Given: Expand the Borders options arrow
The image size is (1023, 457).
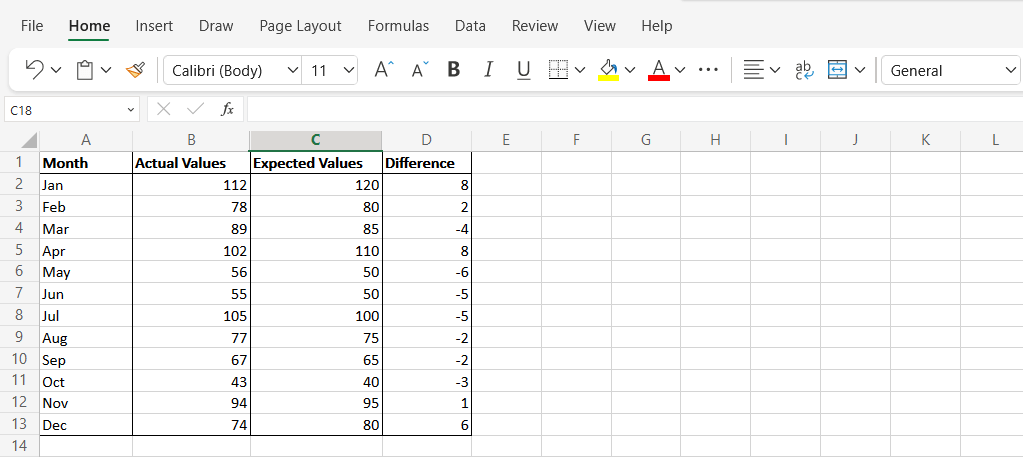Looking at the screenshot, I should 580,70.
